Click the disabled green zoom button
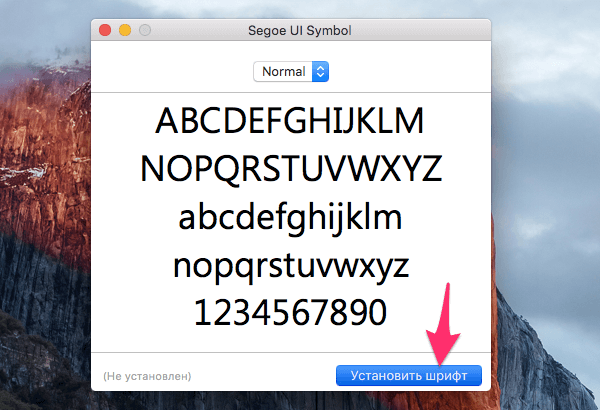 click(145, 30)
